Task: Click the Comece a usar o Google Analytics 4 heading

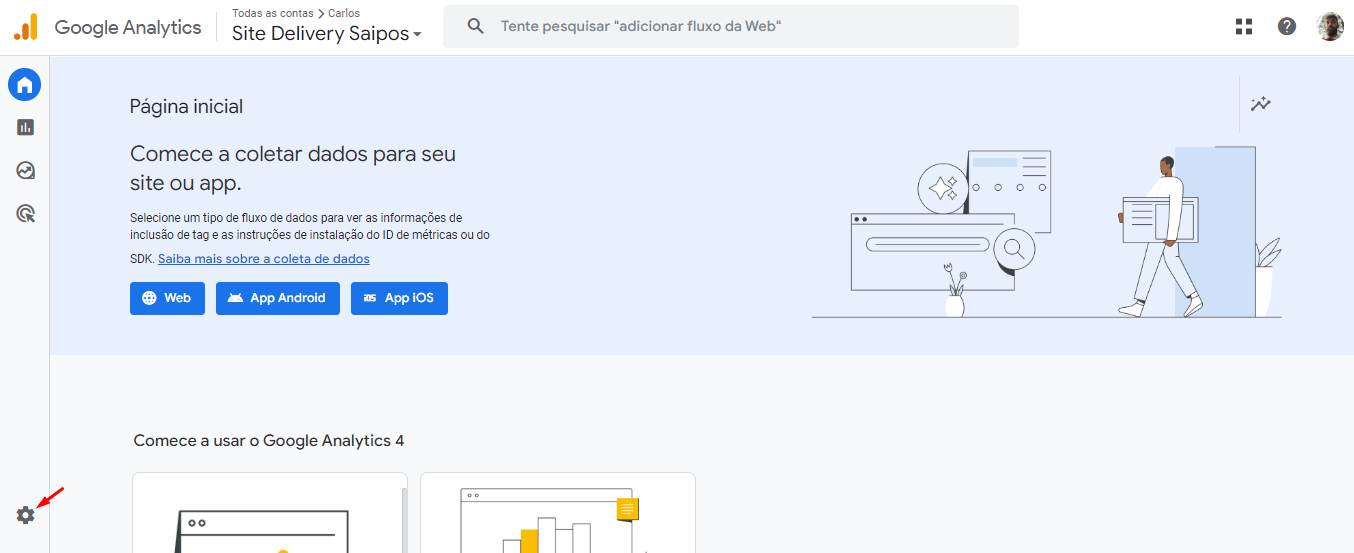Action: tap(269, 441)
